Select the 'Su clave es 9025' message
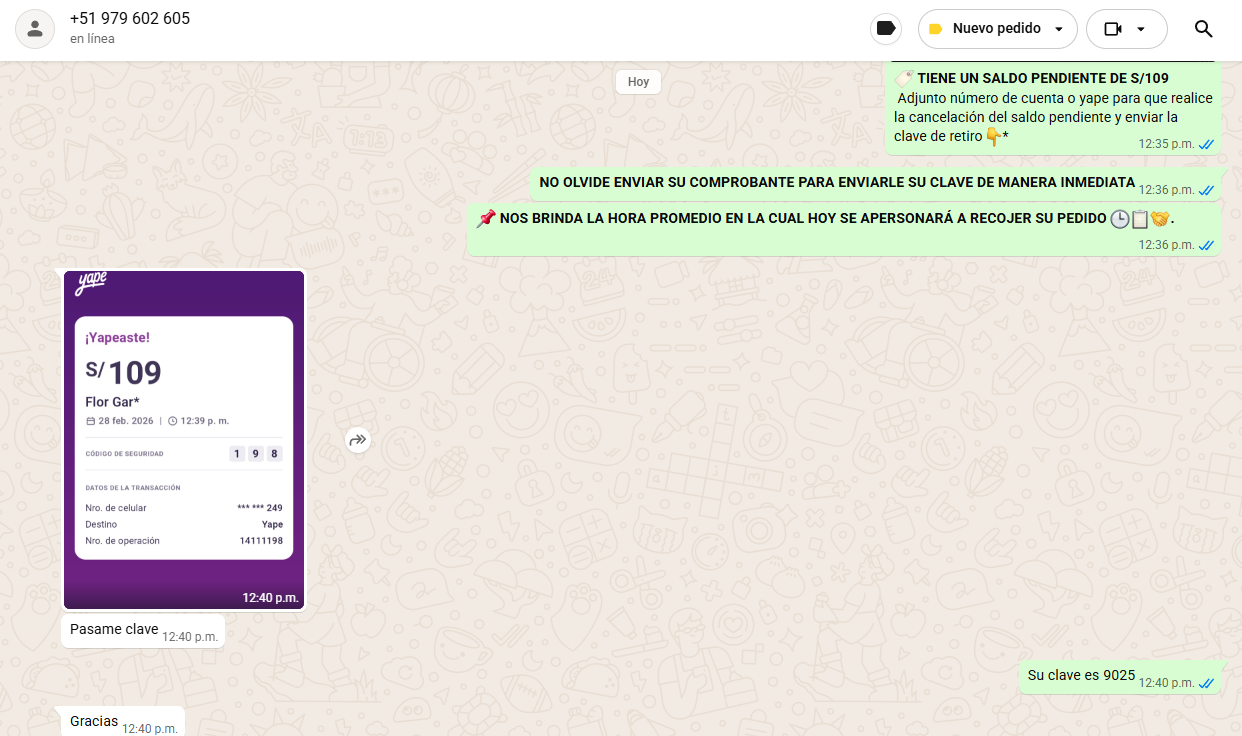The image size is (1242, 736). pyautogui.click(x=1081, y=675)
